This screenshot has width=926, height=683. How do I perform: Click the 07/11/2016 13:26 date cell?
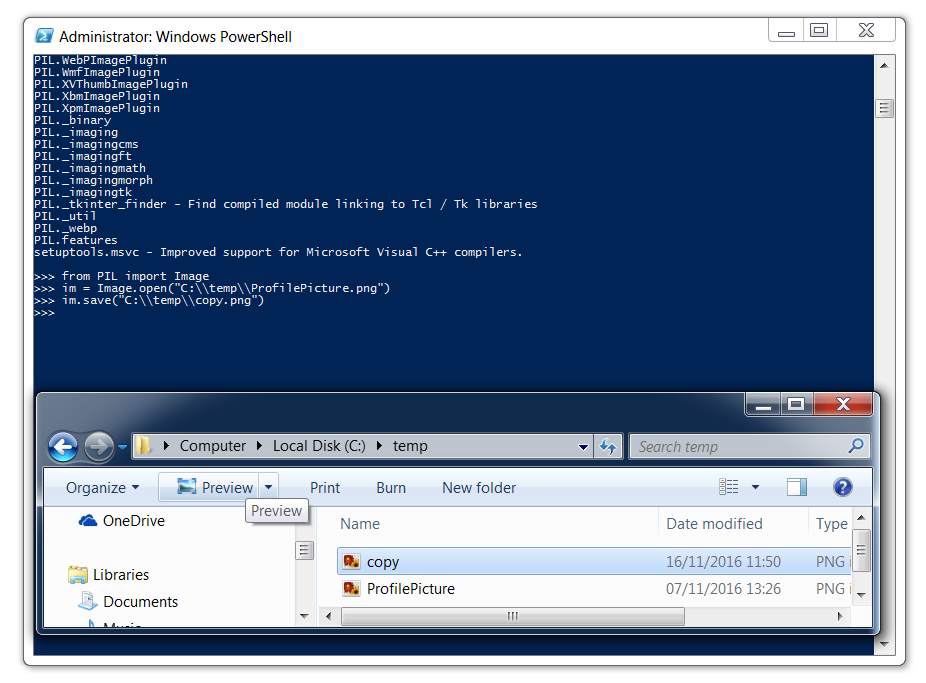(x=723, y=589)
